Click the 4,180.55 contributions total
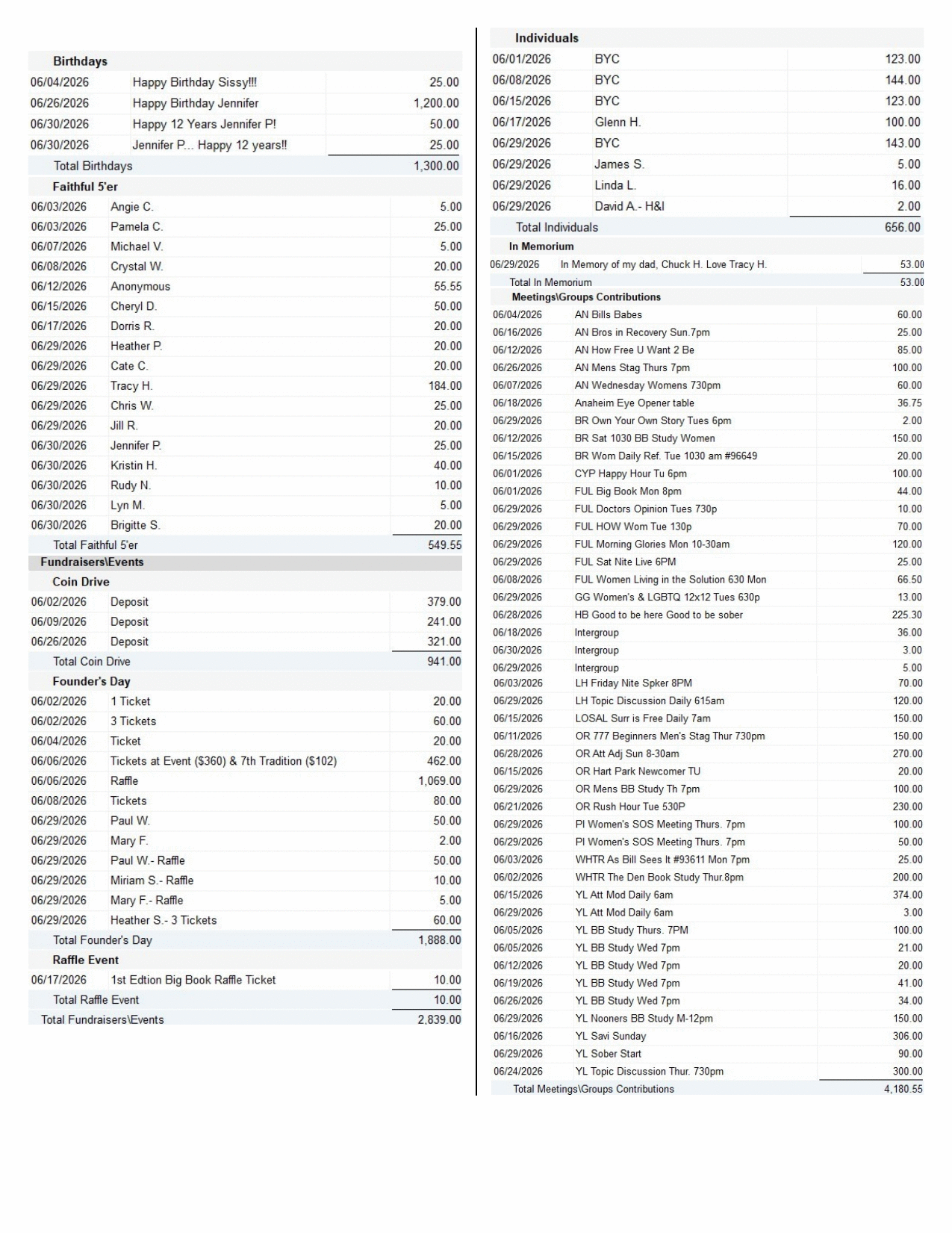952x1233 pixels. 903,1090
